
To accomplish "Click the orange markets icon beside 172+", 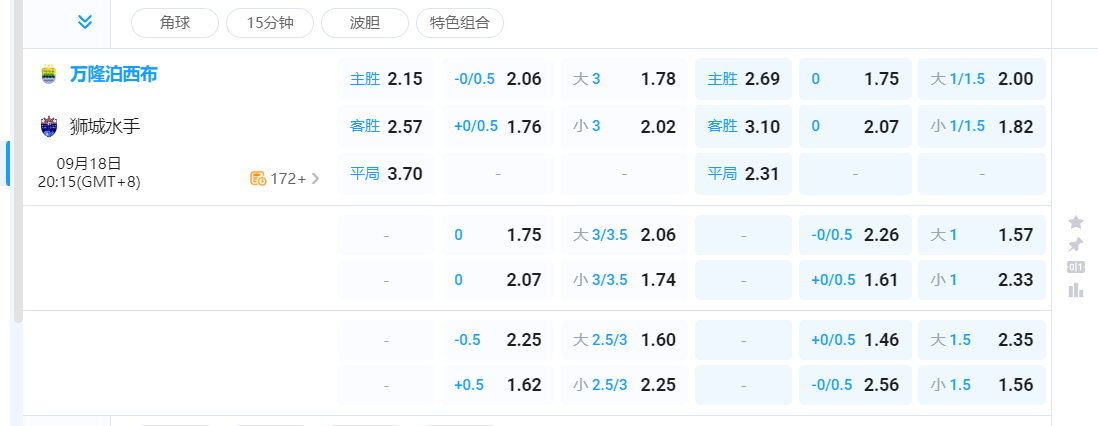I will point(258,179).
